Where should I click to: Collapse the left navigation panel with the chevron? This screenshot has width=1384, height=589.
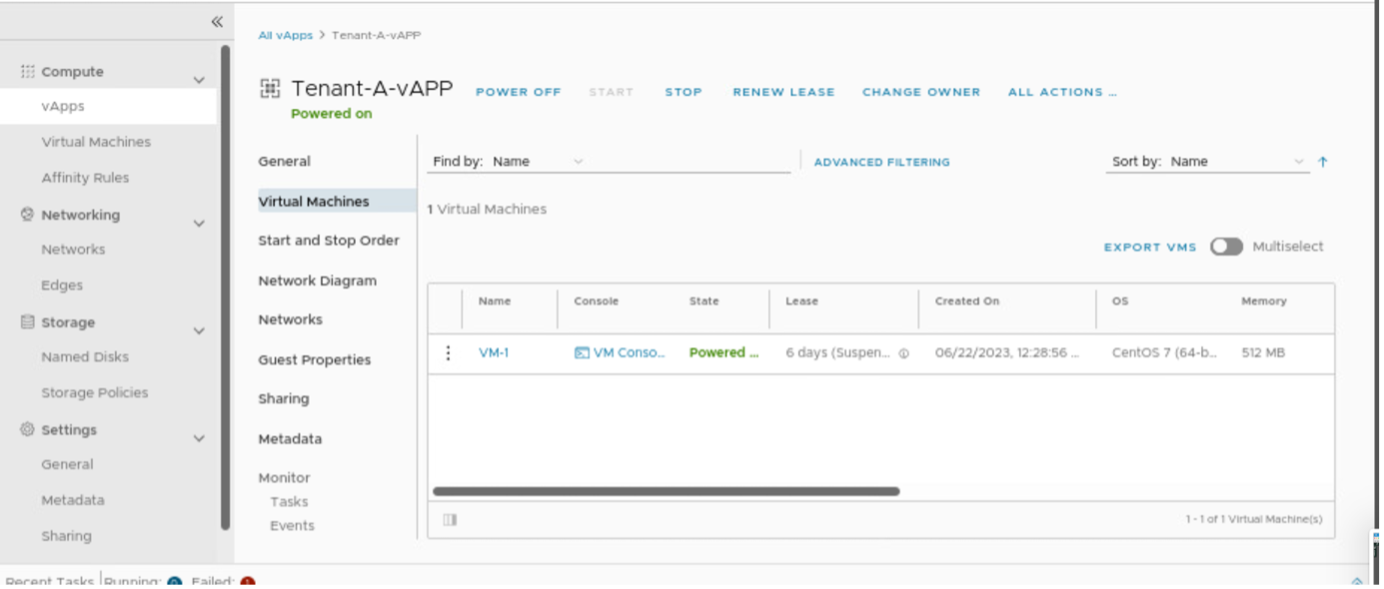click(216, 19)
